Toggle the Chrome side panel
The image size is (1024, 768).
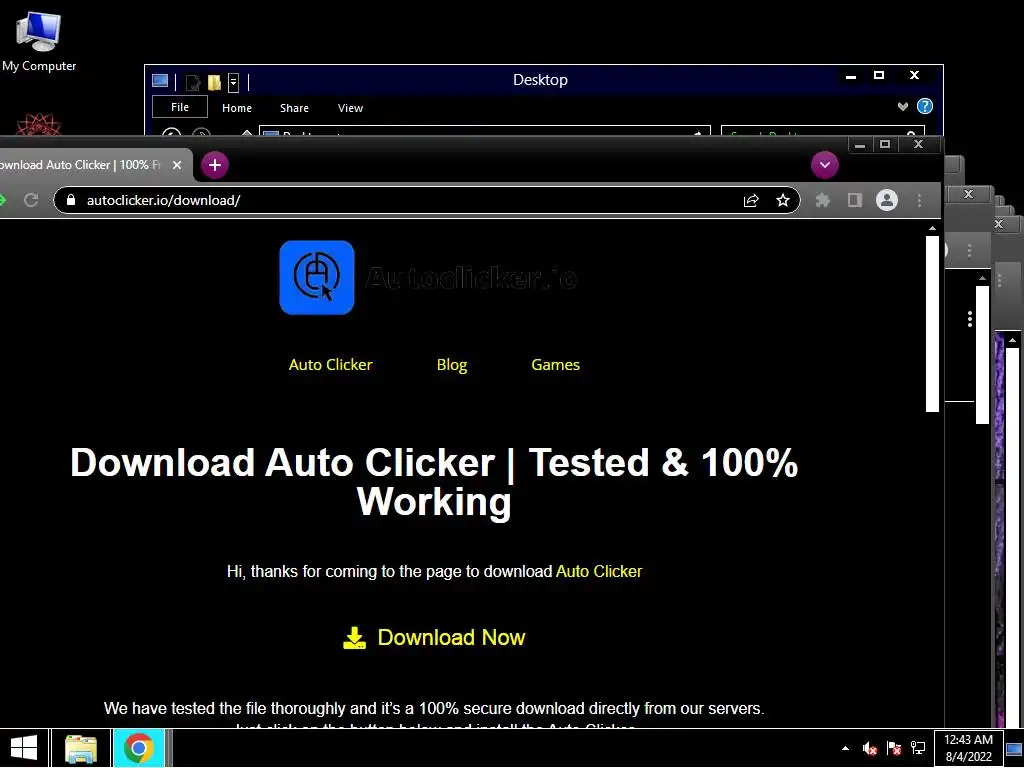855,200
